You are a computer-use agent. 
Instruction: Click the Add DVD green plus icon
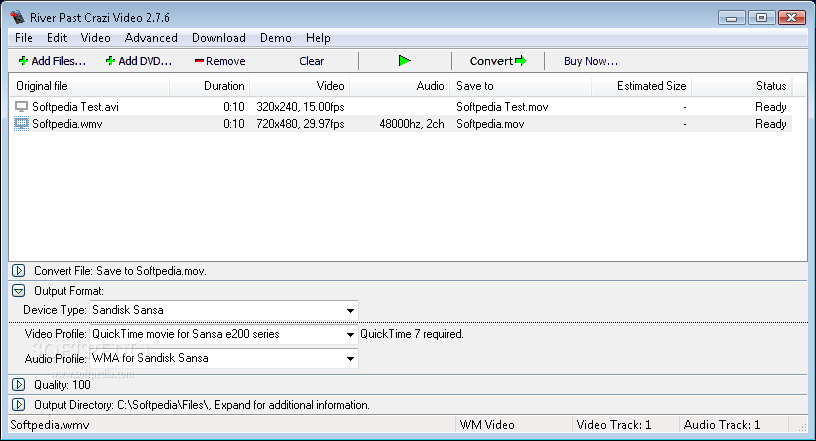tap(110, 61)
